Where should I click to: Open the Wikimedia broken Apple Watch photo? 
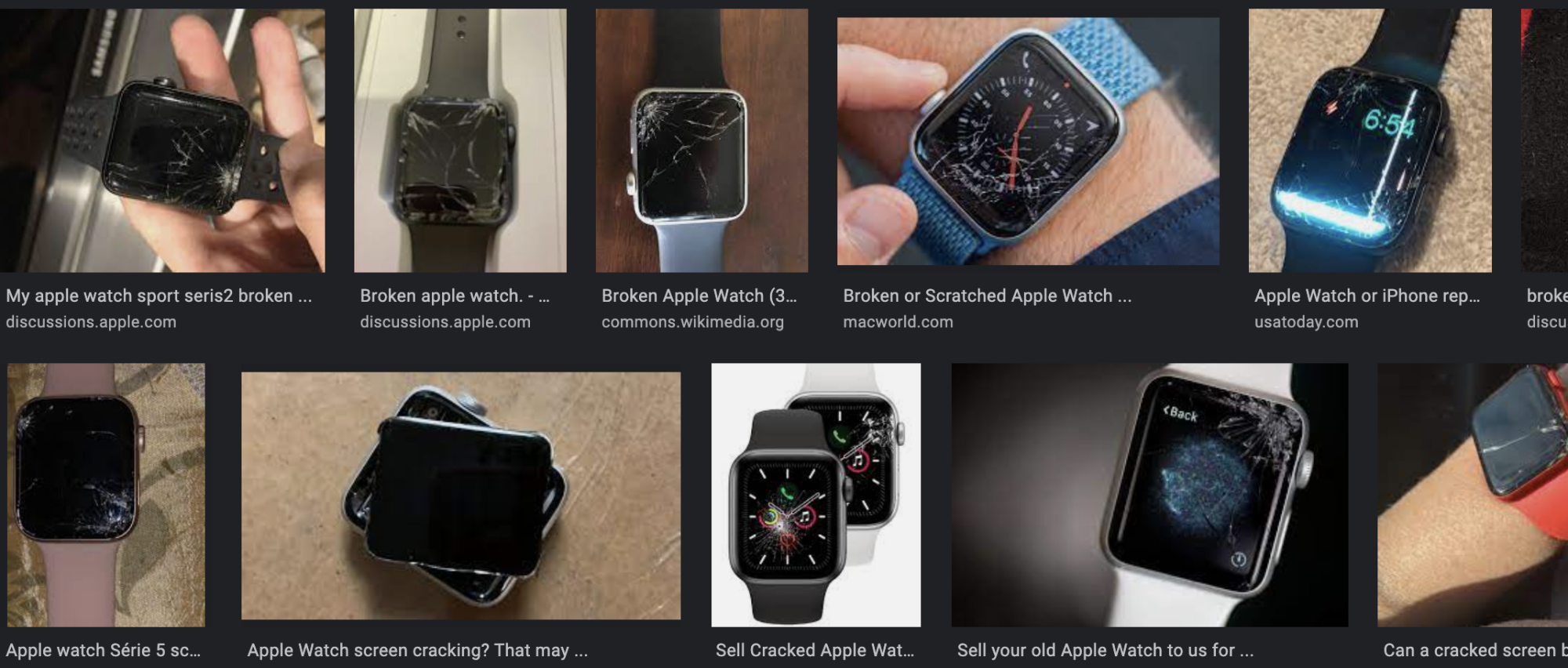pos(702,140)
